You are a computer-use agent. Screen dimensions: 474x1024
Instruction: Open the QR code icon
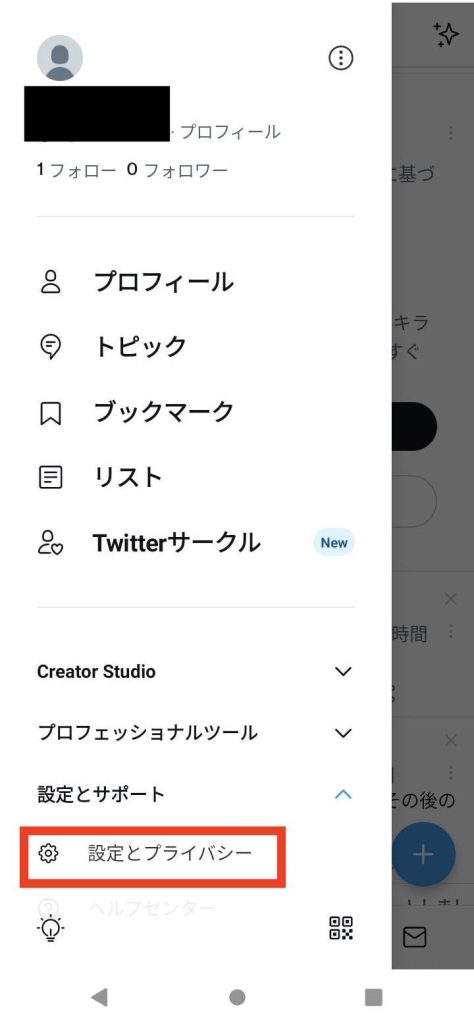point(341,927)
